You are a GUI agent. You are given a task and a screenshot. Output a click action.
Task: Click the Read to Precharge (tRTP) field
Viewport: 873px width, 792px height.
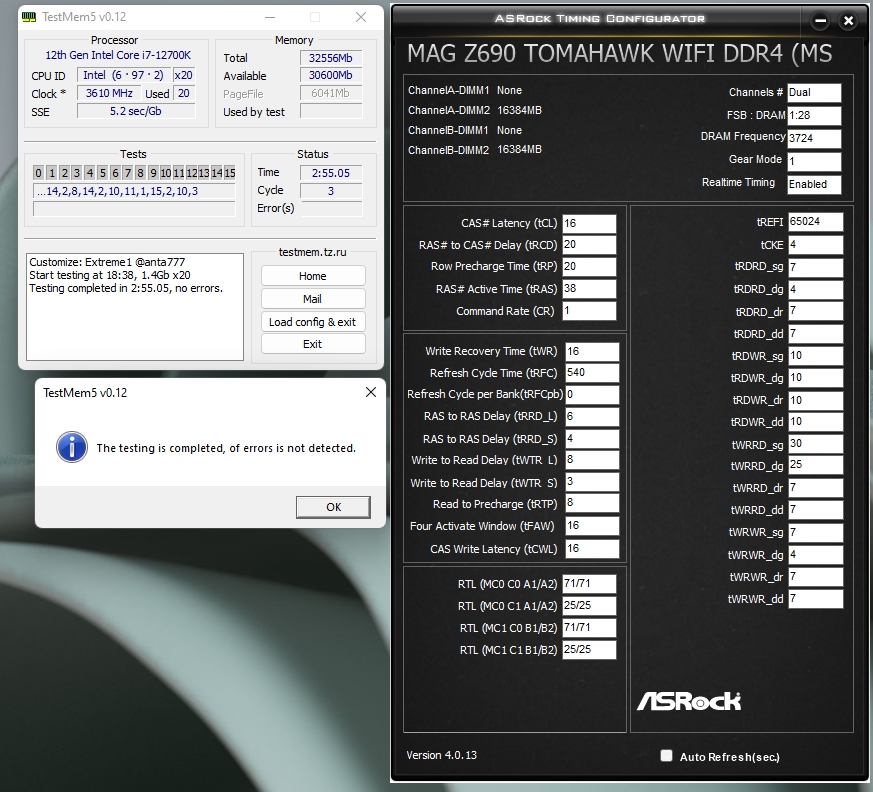[x=592, y=503]
